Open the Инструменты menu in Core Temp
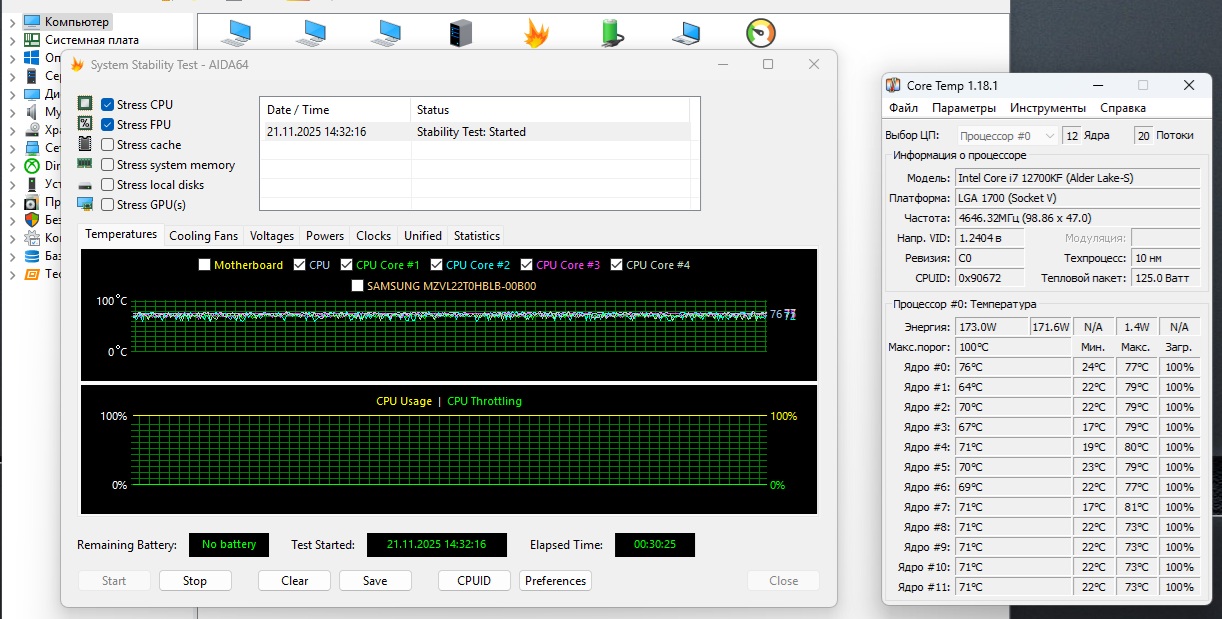 (1047, 108)
